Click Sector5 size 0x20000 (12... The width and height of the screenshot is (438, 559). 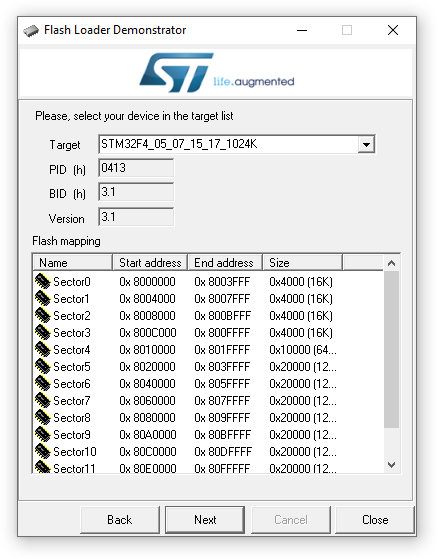pos(303,367)
